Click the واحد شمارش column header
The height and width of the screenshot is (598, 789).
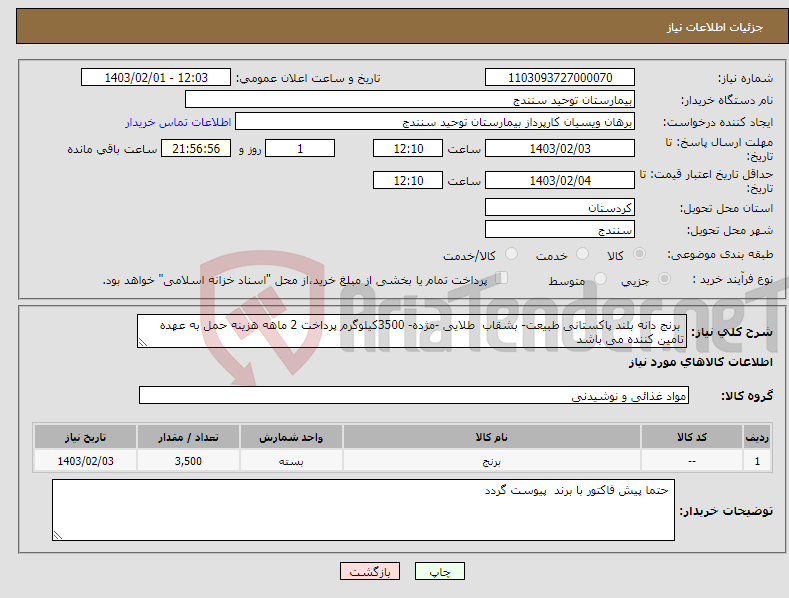click(291, 437)
